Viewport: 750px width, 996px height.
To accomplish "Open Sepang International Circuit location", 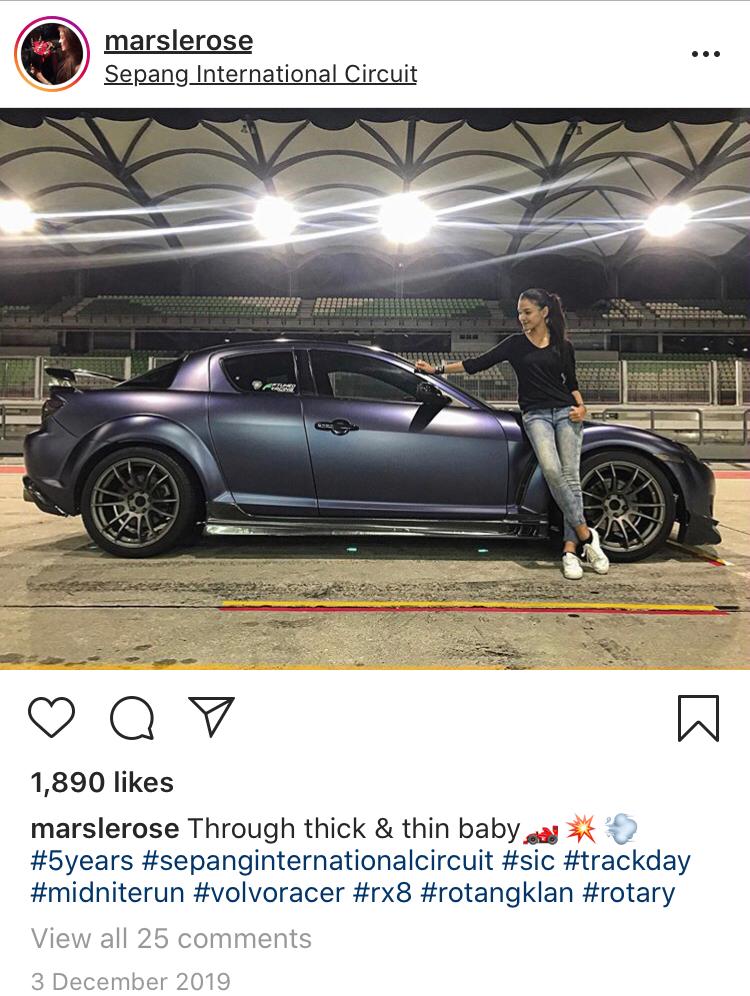I will [260, 74].
